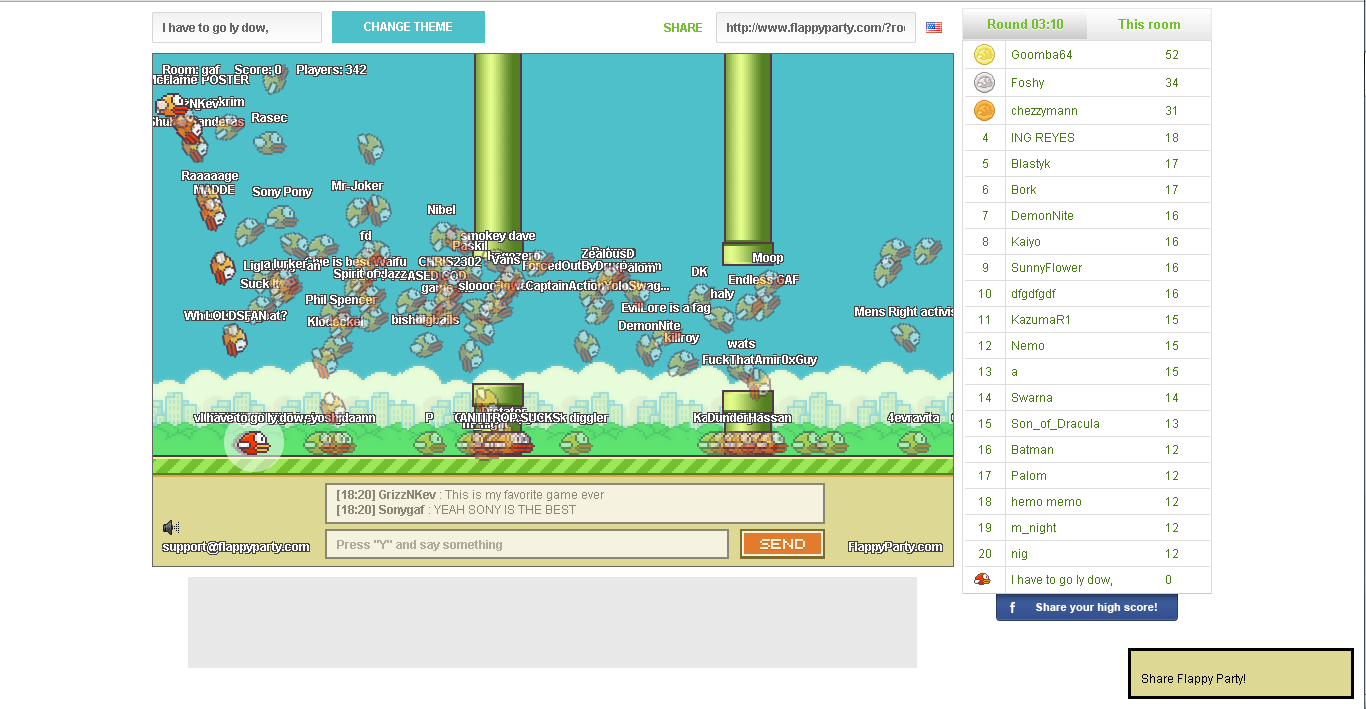Switch to the Round 03:10 tab

pyautogui.click(x=1025, y=24)
